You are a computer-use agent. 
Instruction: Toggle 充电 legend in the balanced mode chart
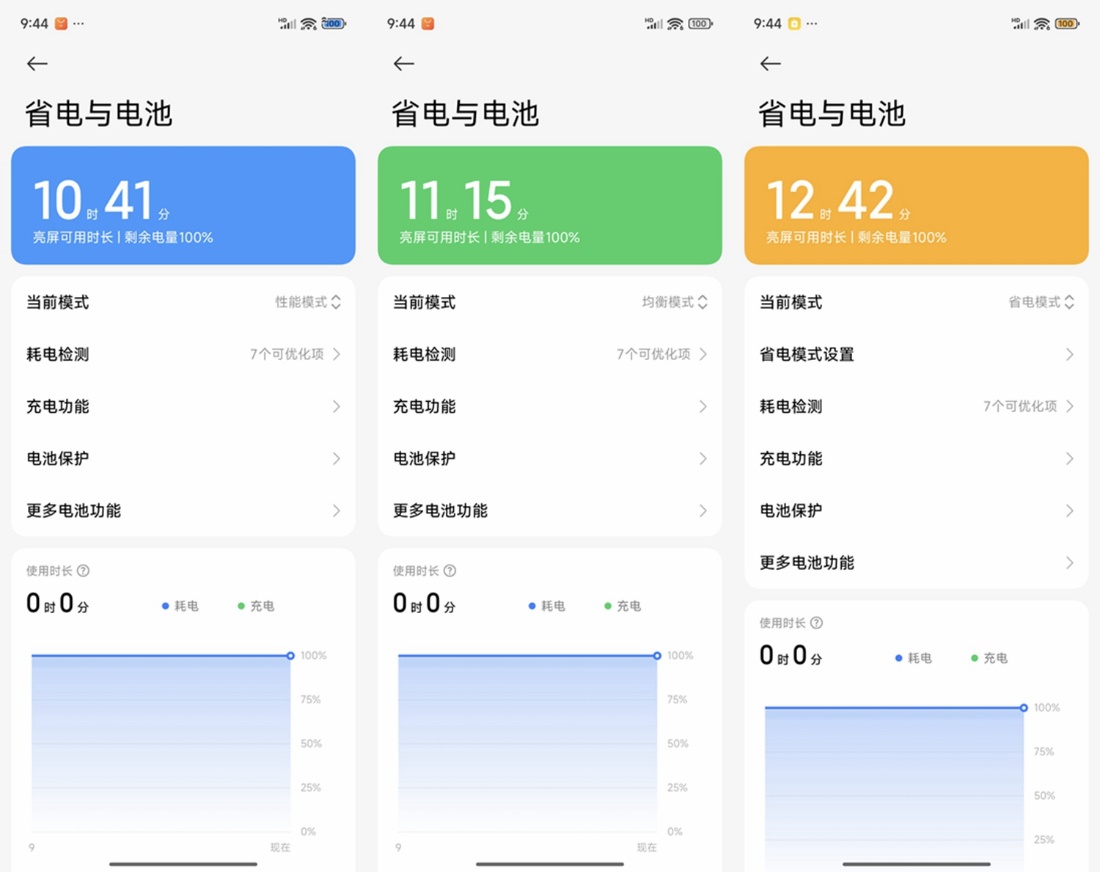623,605
